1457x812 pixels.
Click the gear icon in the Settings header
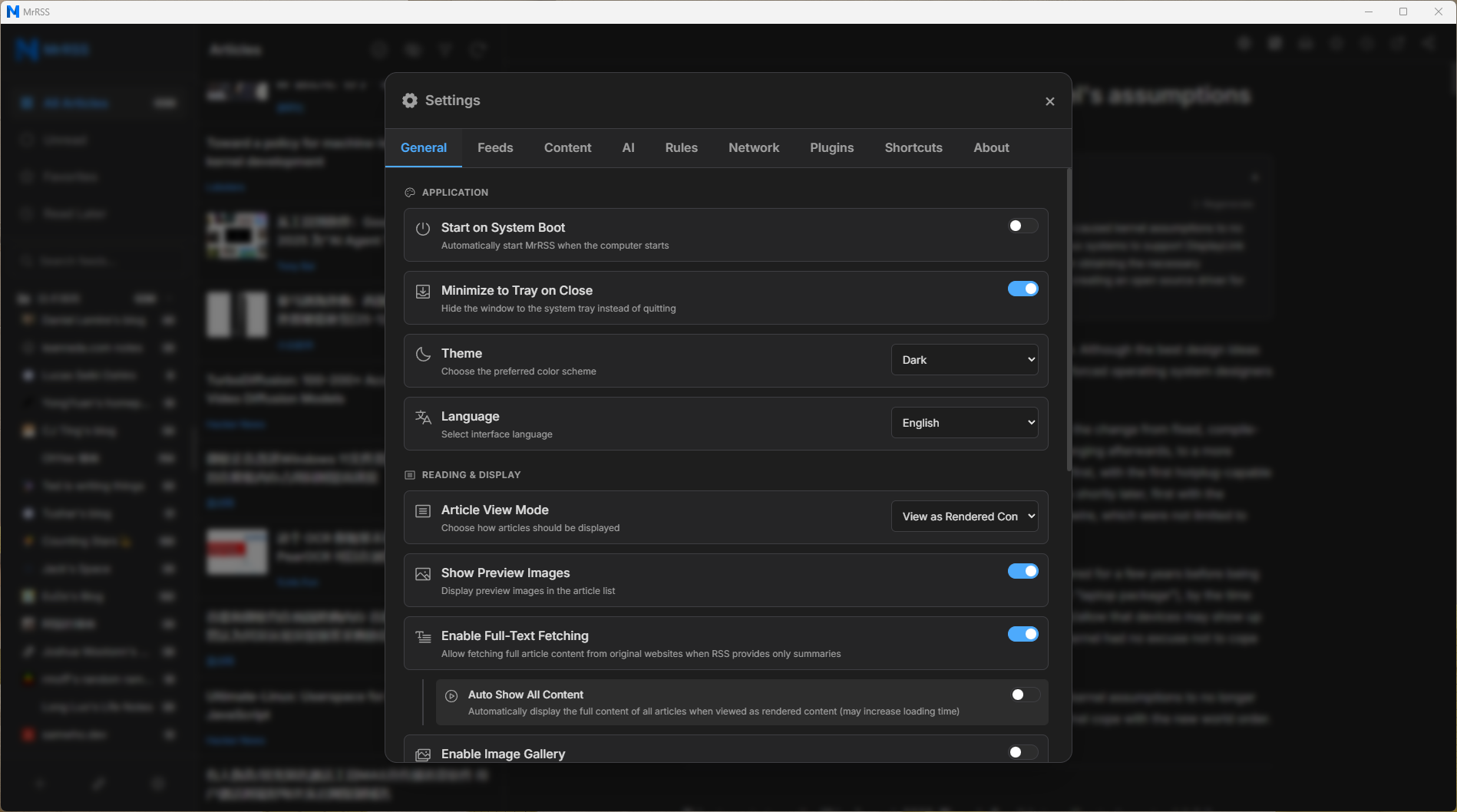coord(410,100)
